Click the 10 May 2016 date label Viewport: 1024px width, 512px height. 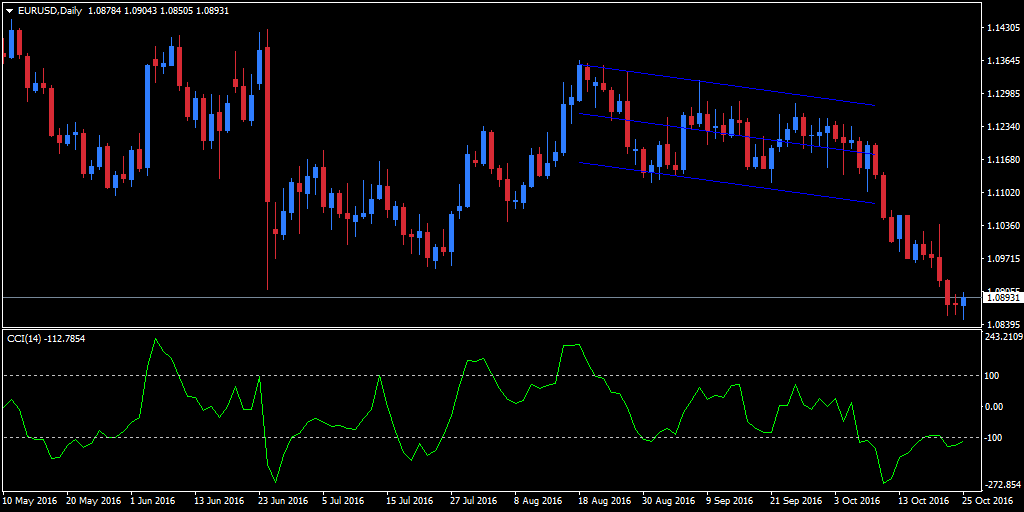(31, 501)
